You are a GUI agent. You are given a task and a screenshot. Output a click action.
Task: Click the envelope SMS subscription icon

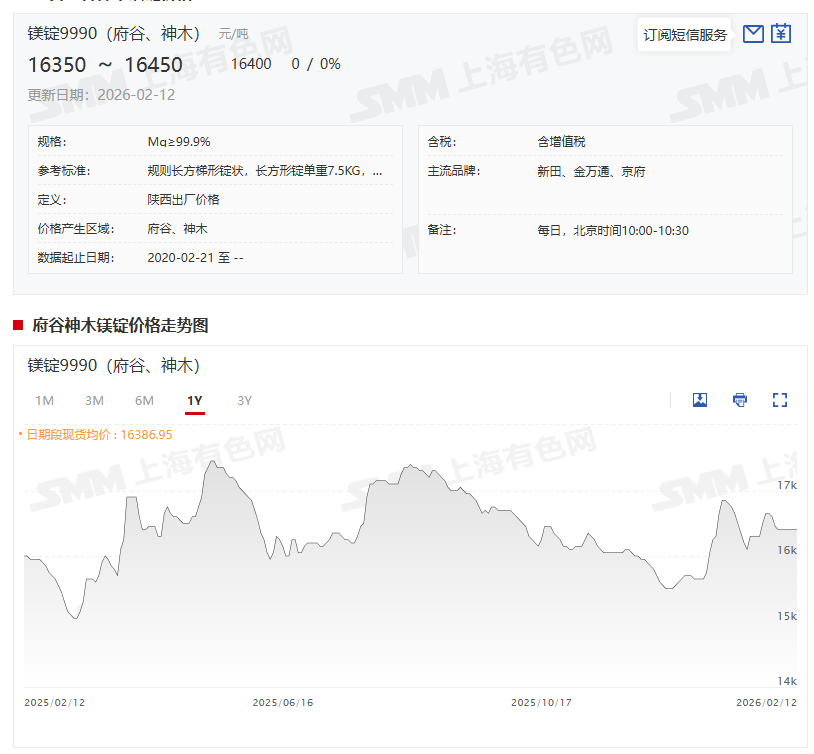753,34
